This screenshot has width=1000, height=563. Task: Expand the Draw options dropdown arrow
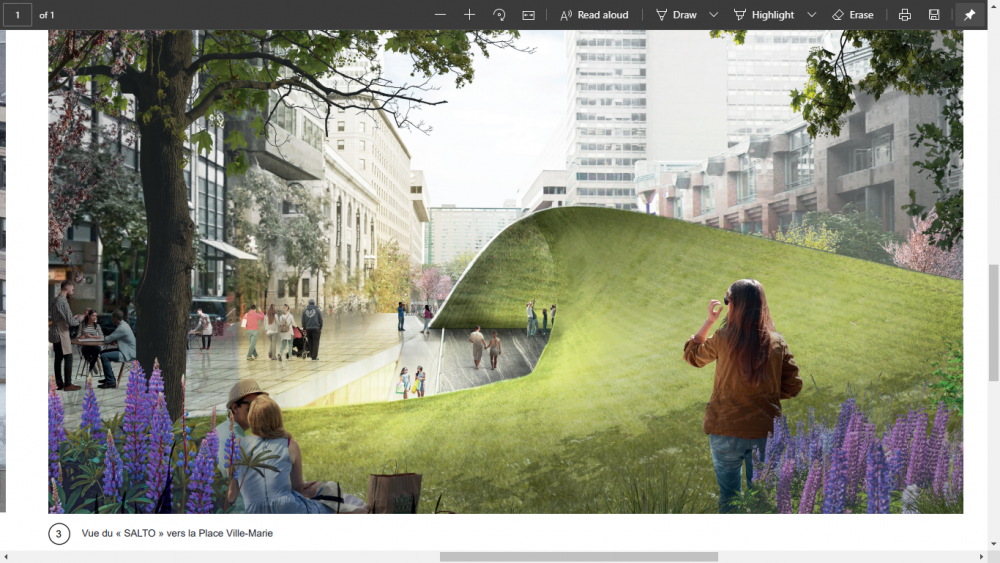tap(714, 15)
